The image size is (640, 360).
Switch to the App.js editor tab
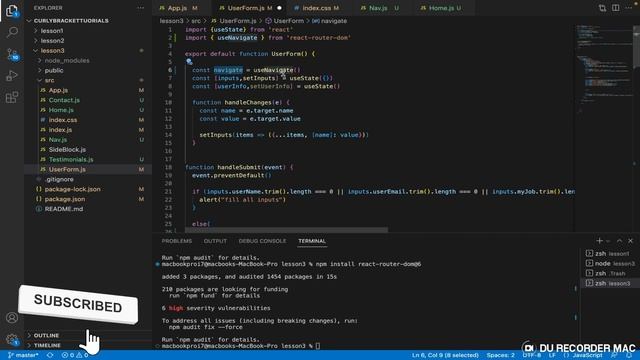point(182,8)
